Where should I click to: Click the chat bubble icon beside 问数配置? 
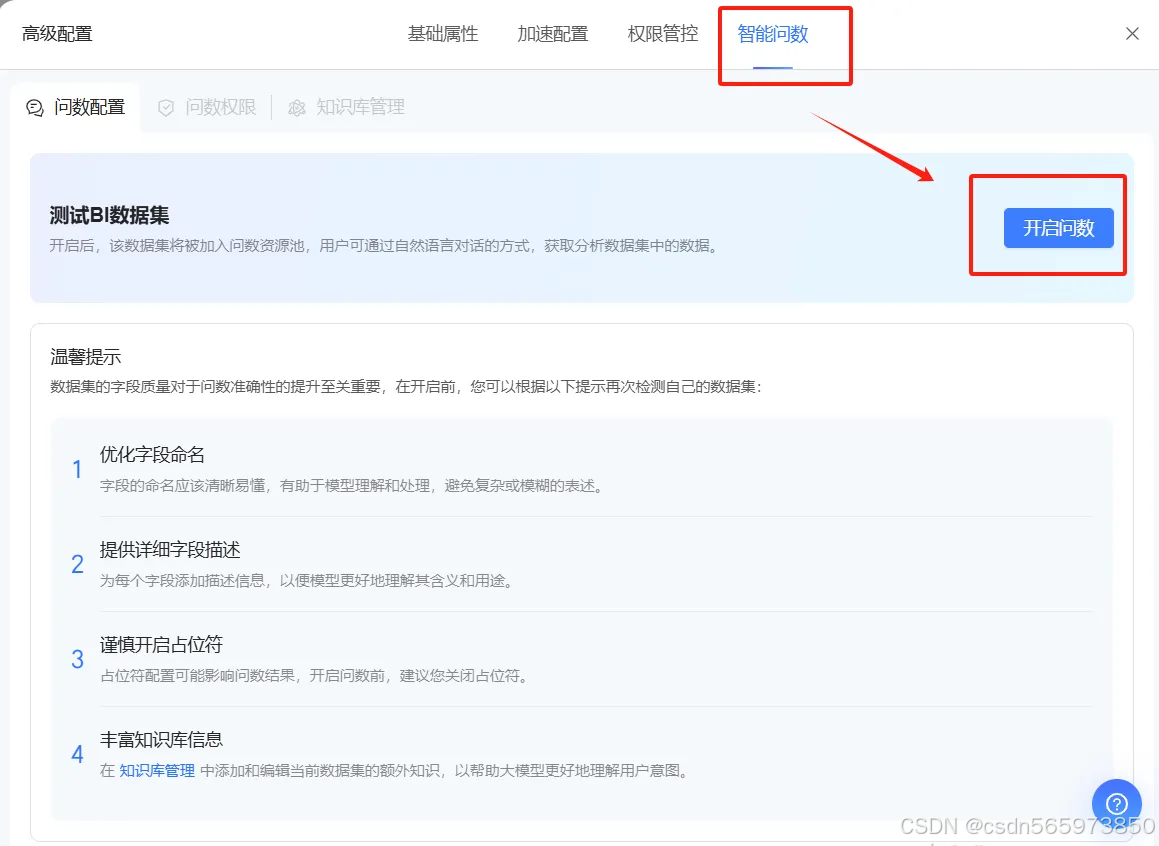coord(33,107)
